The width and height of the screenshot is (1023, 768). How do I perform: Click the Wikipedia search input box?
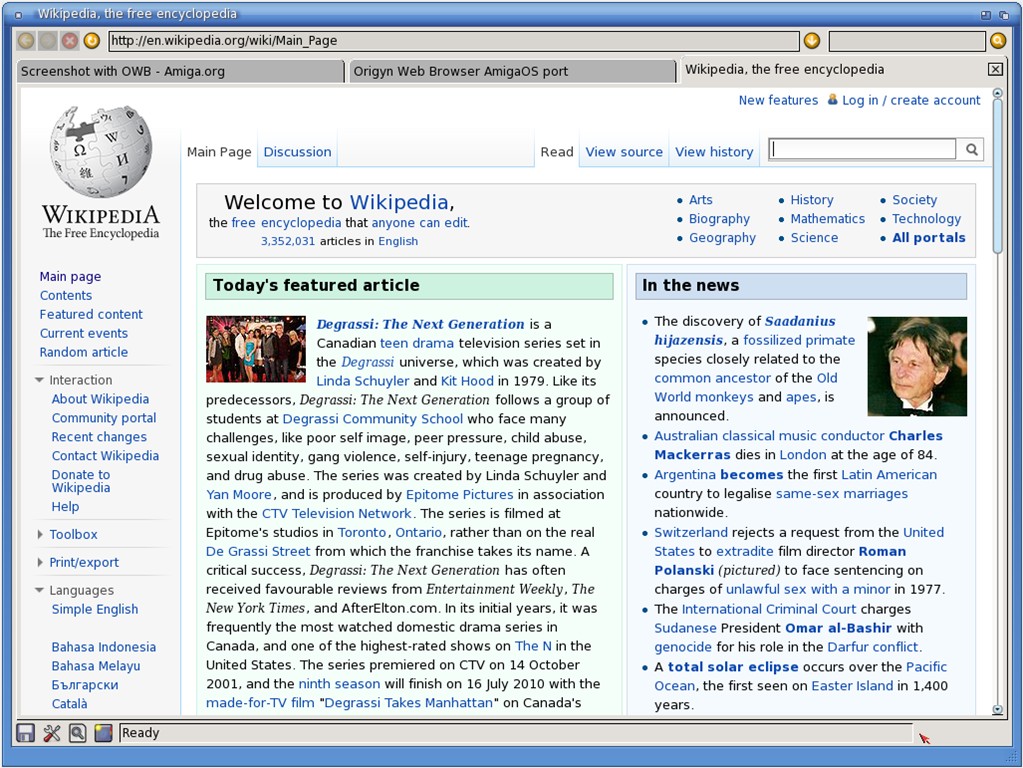863,149
